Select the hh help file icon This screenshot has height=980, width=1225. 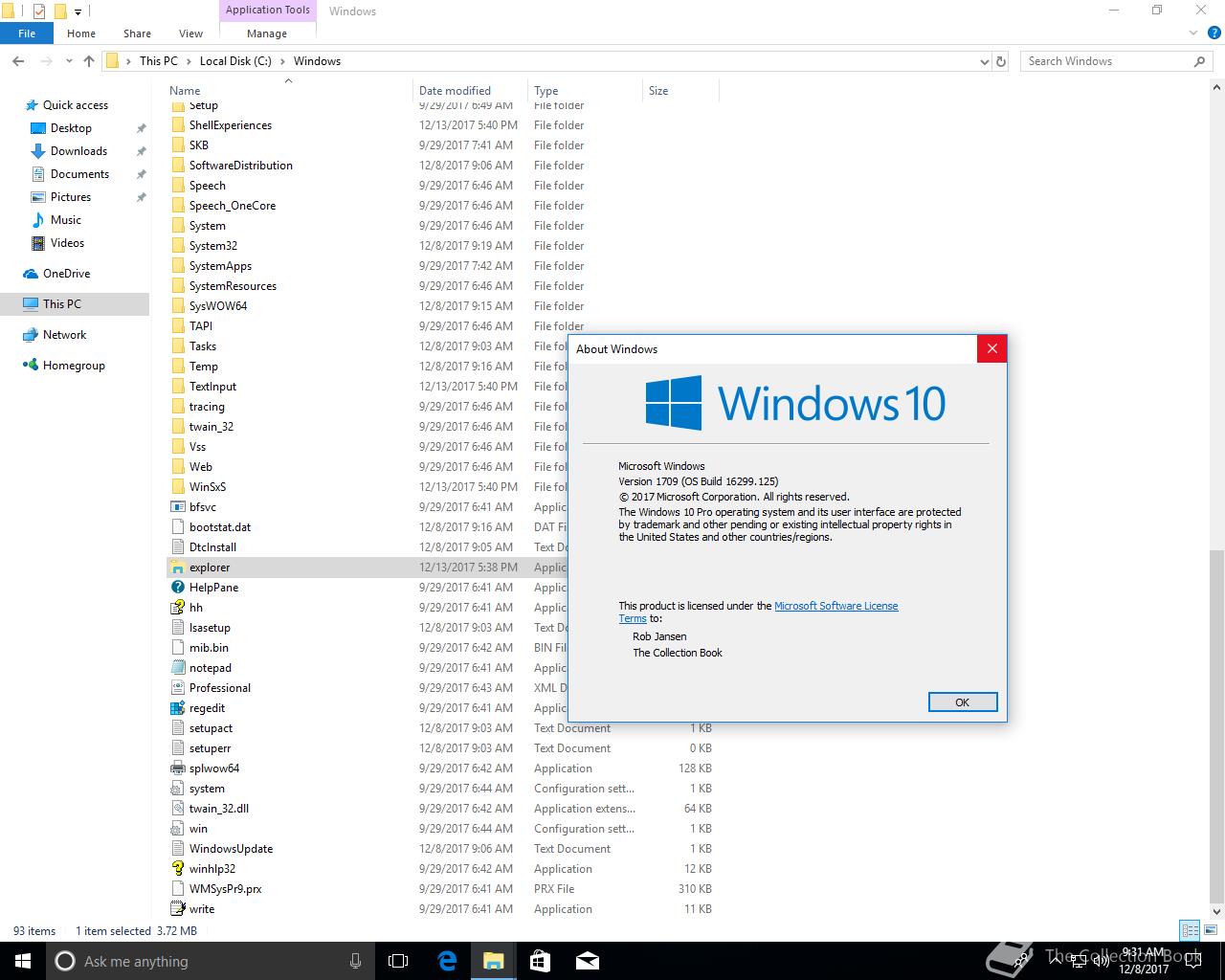177,608
